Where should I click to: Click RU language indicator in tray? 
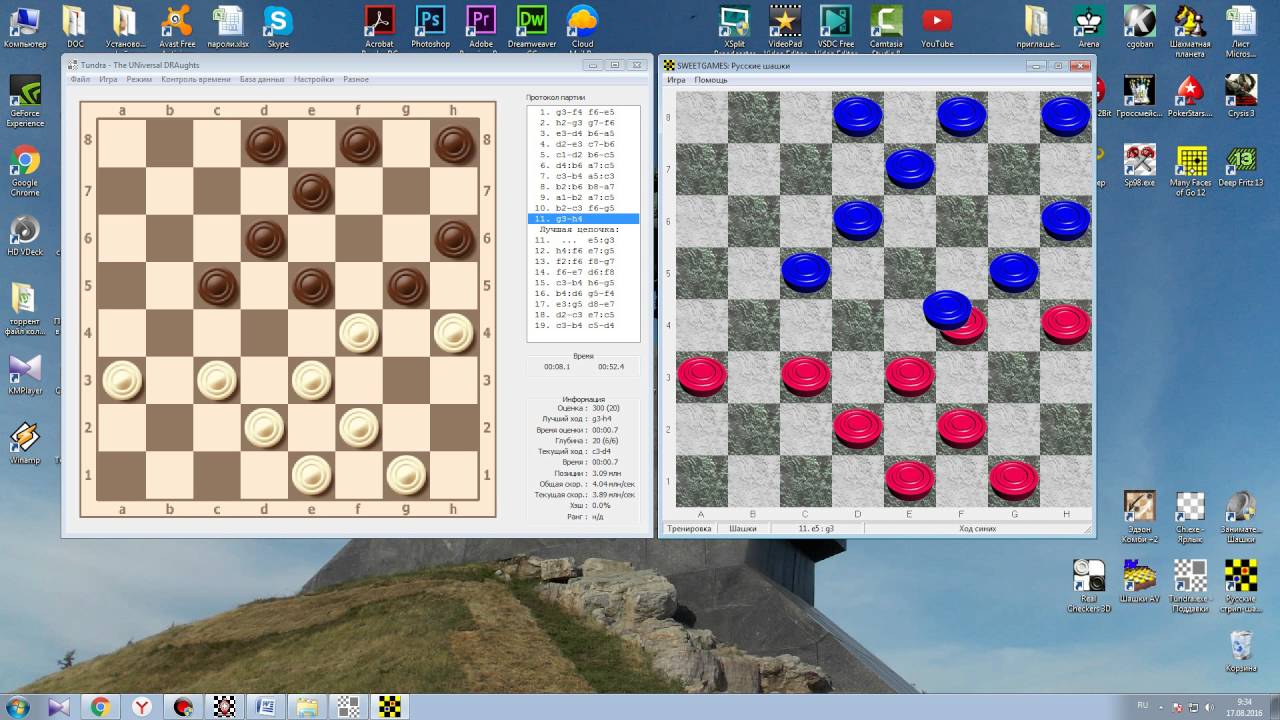coord(1142,706)
